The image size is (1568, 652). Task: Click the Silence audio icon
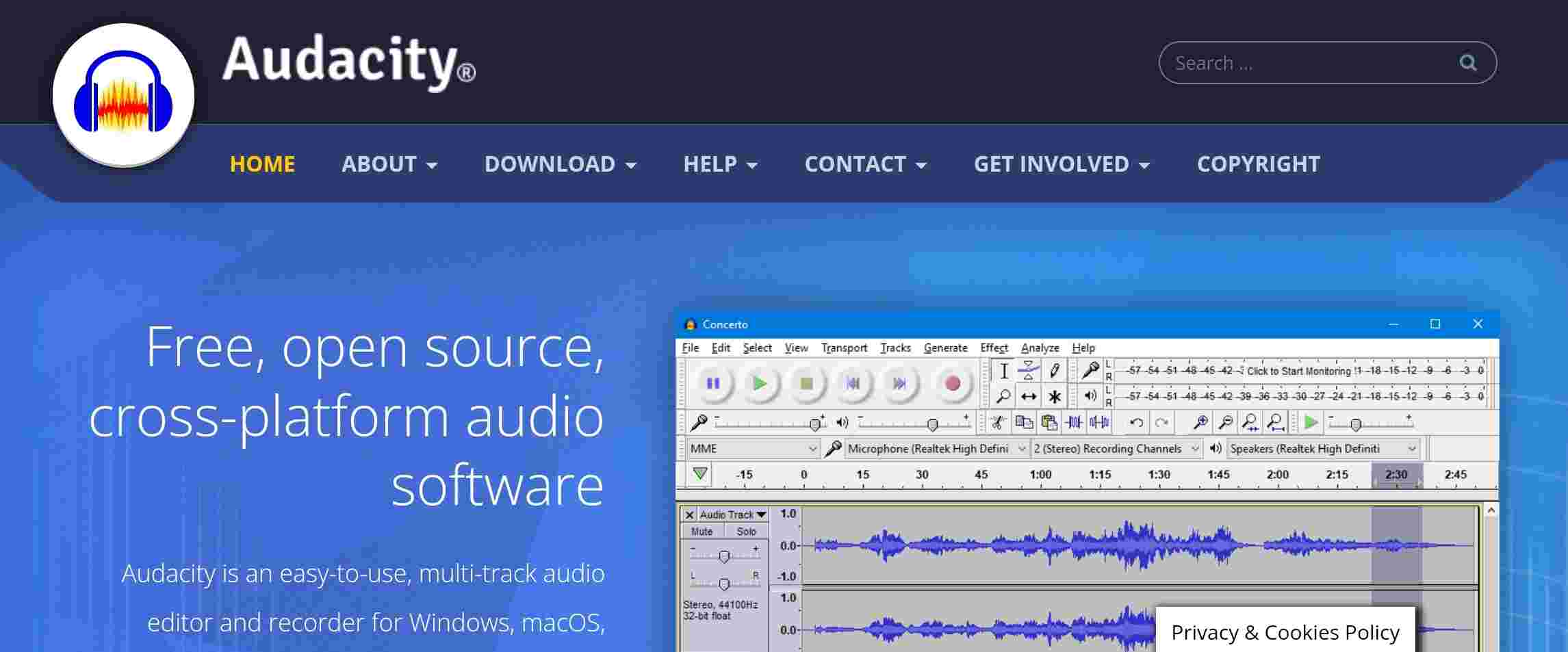pyautogui.click(x=1099, y=422)
